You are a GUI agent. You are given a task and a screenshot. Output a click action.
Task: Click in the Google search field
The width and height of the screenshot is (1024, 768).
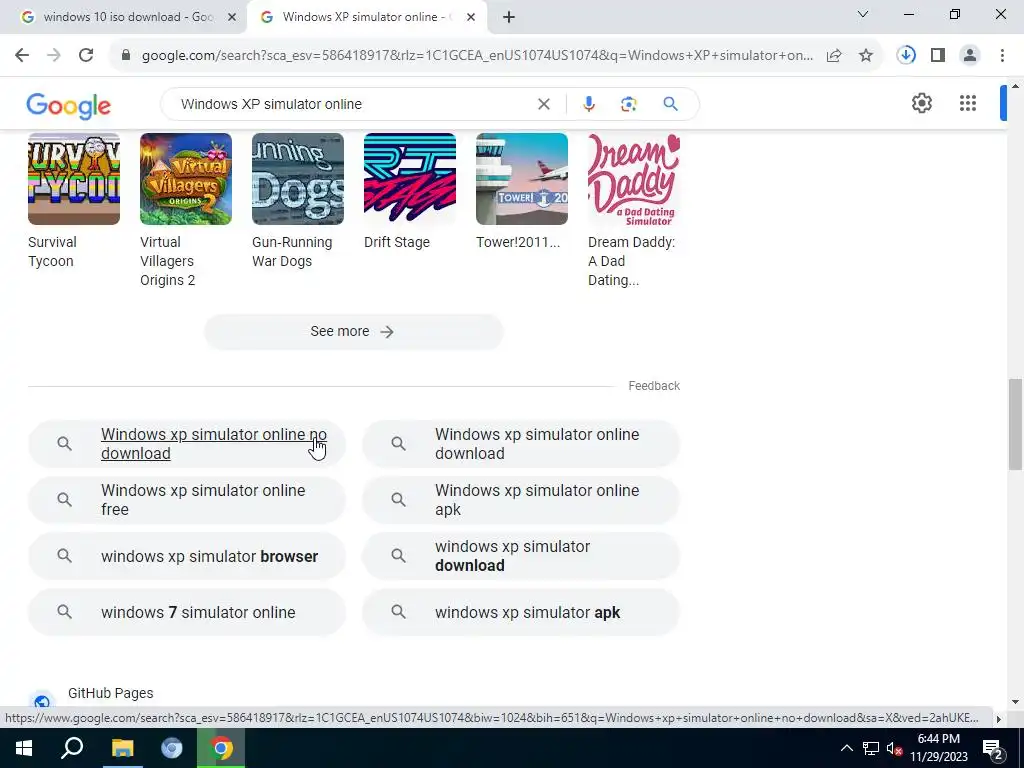[x=353, y=104]
